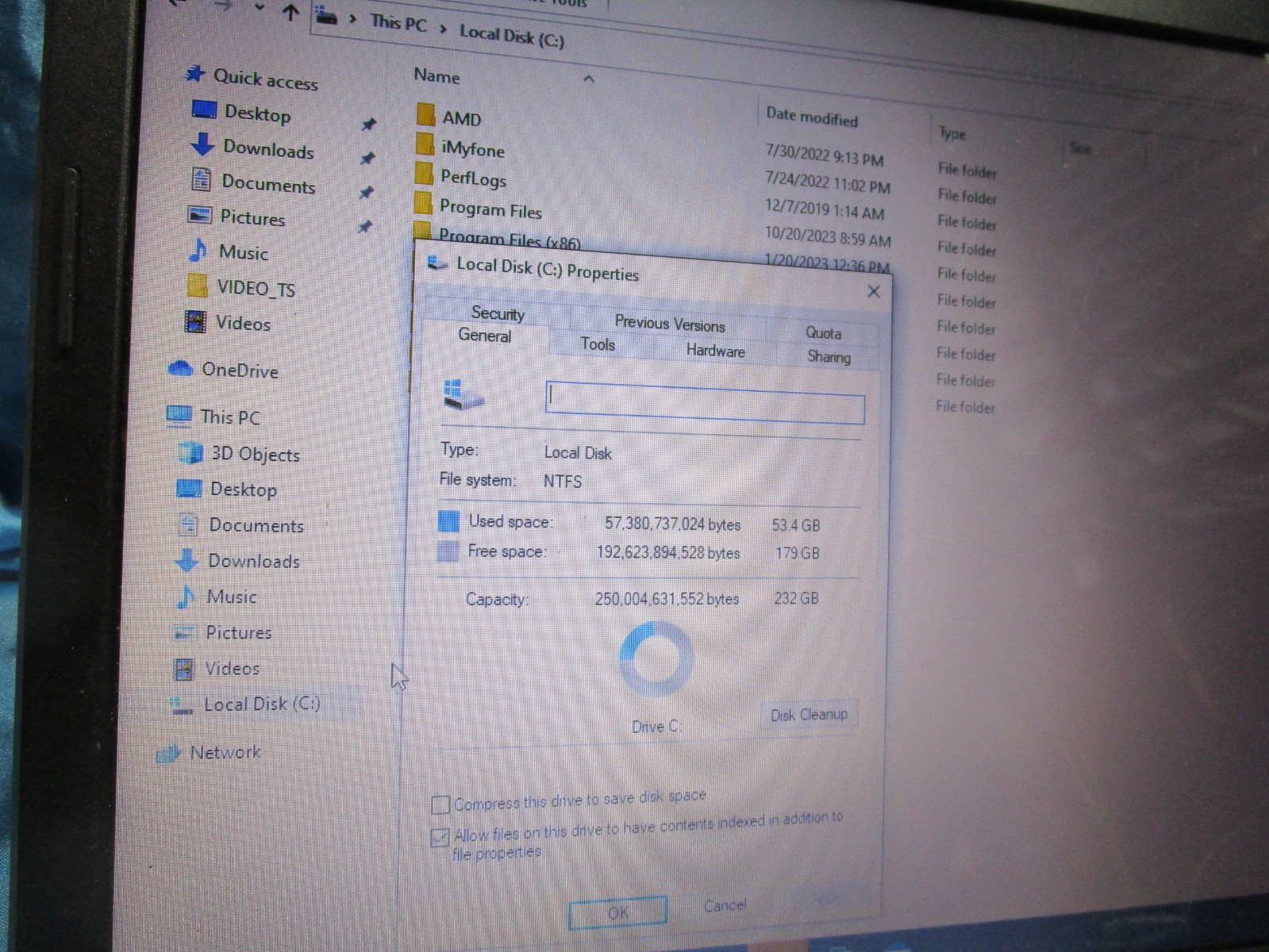1269x952 pixels.
Task: Click the drive label text field
Action: [x=705, y=402]
